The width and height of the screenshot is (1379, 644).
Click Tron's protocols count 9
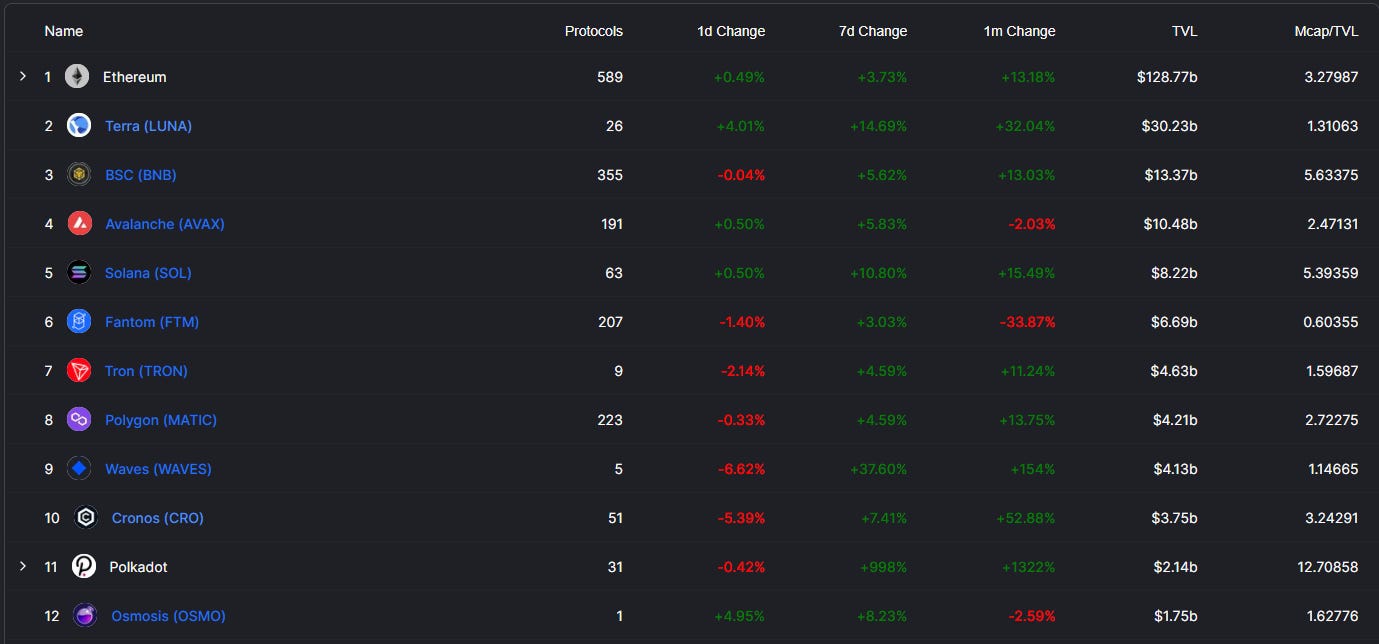[618, 371]
